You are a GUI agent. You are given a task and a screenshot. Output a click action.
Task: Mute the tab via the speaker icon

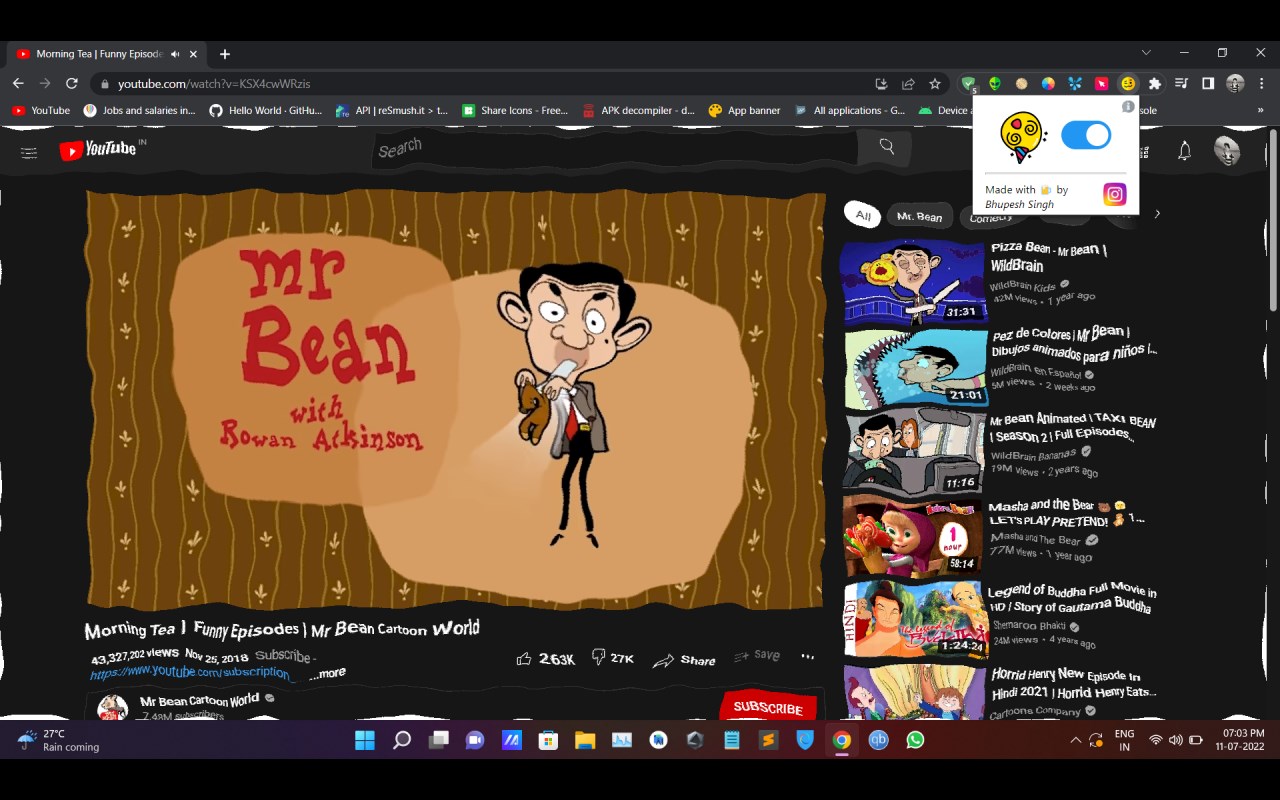(175, 54)
